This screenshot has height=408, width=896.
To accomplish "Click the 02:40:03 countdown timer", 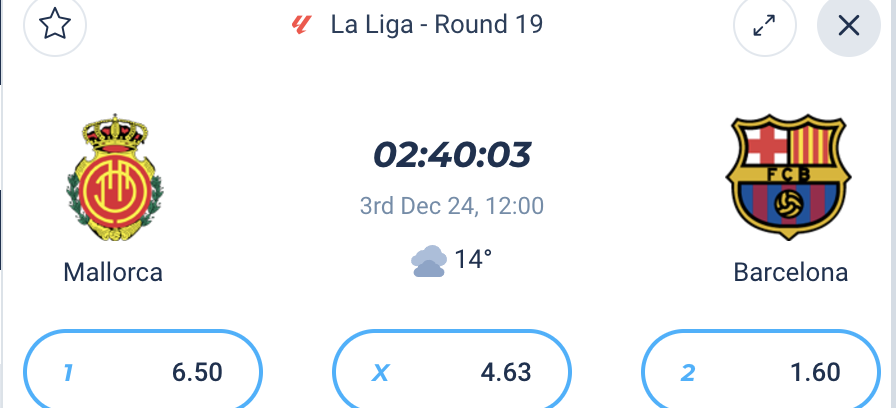I will [452, 155].
